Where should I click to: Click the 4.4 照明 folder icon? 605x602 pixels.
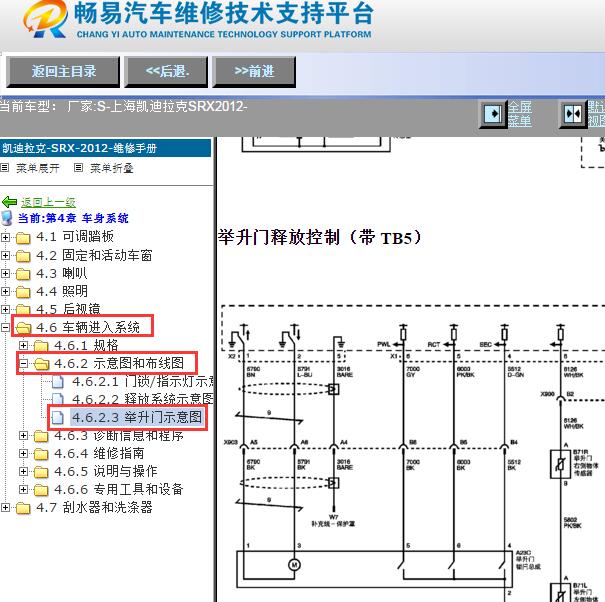[23, 292]
